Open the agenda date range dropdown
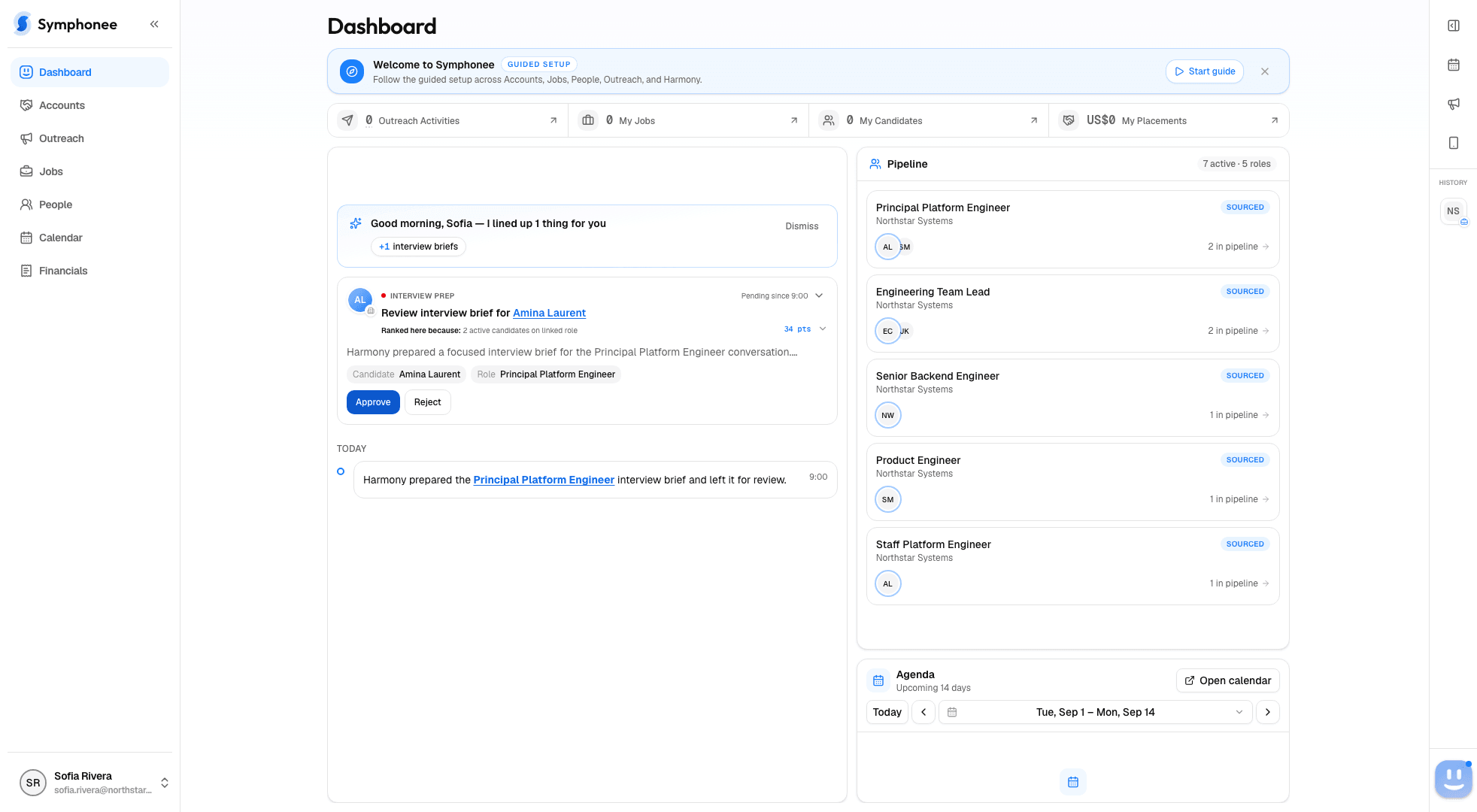 pos(1096,712)
